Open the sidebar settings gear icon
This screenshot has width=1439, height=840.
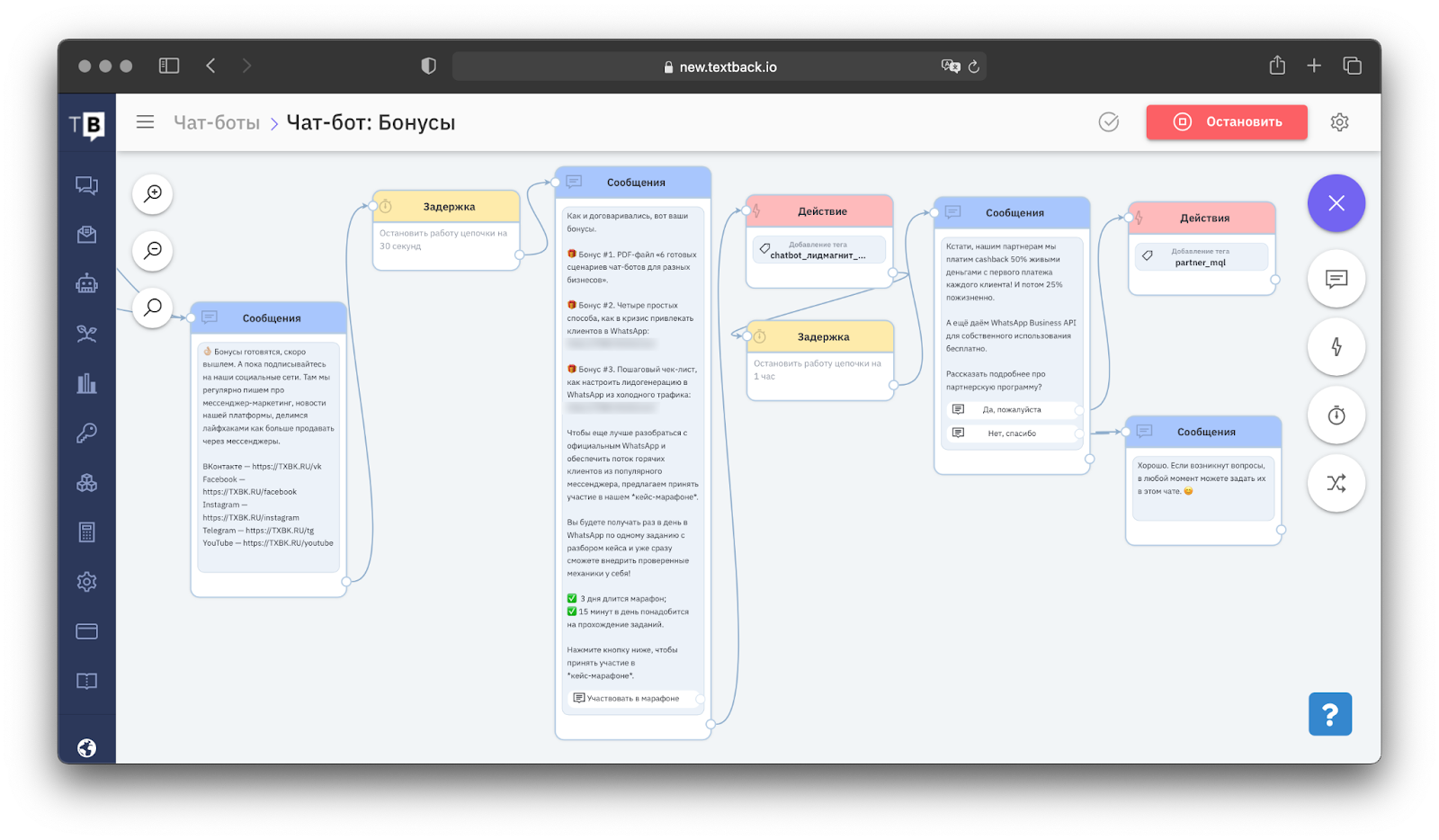[86, 582]
